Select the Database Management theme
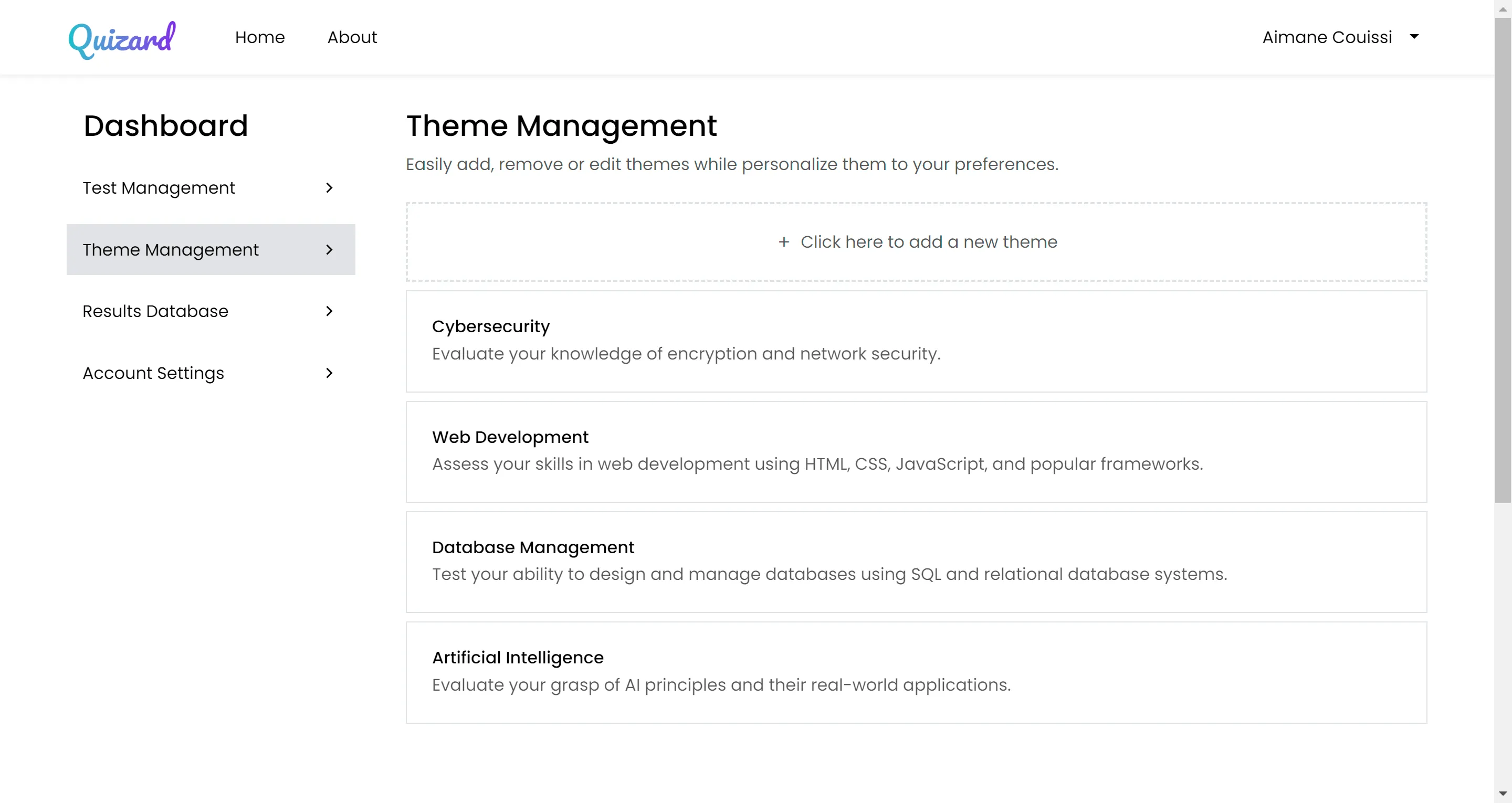The width and height of the screenshot is (1512, 803). (x=916, y=562)
